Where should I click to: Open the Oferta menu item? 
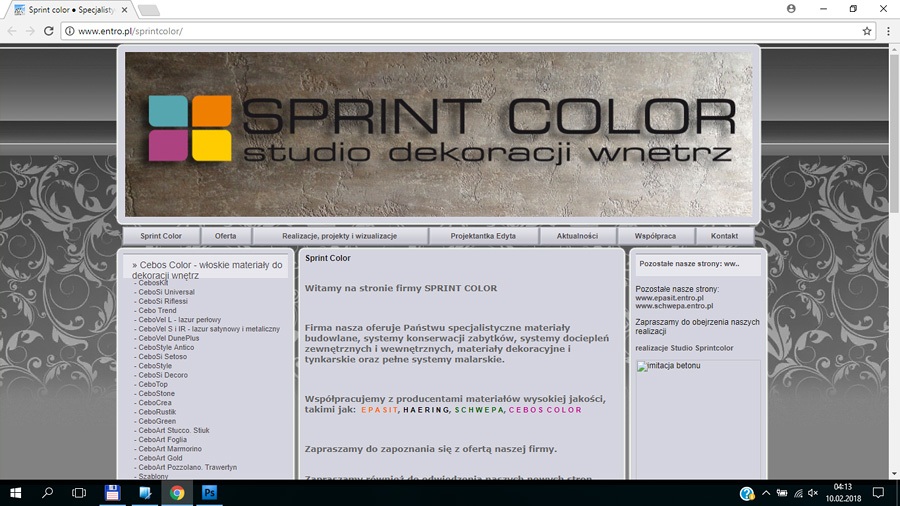click(226, 236)
